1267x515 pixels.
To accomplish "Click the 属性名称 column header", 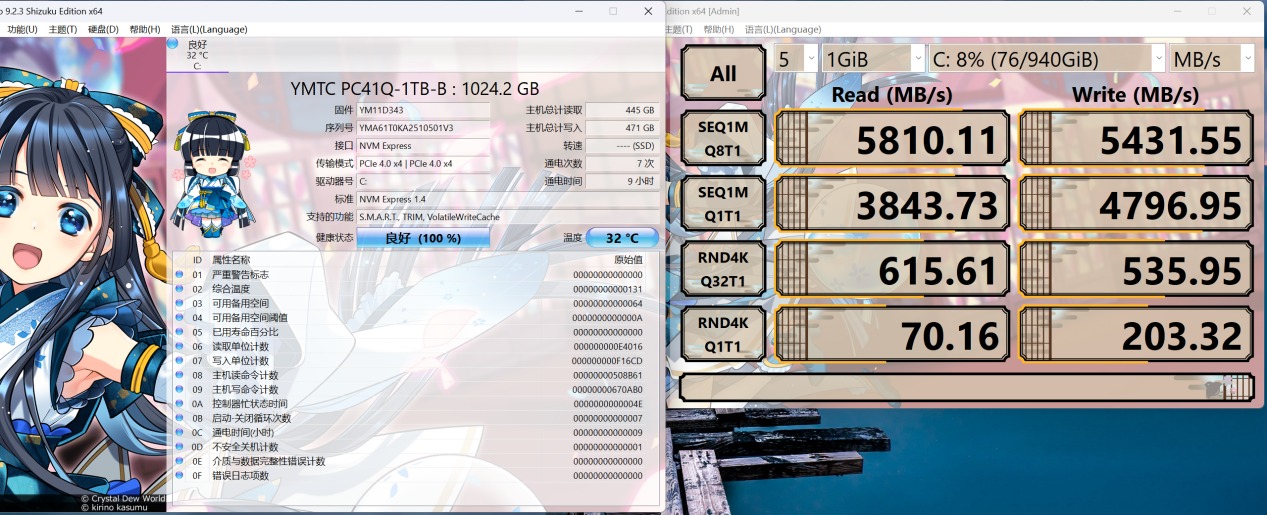I will [x=232, y=260].
